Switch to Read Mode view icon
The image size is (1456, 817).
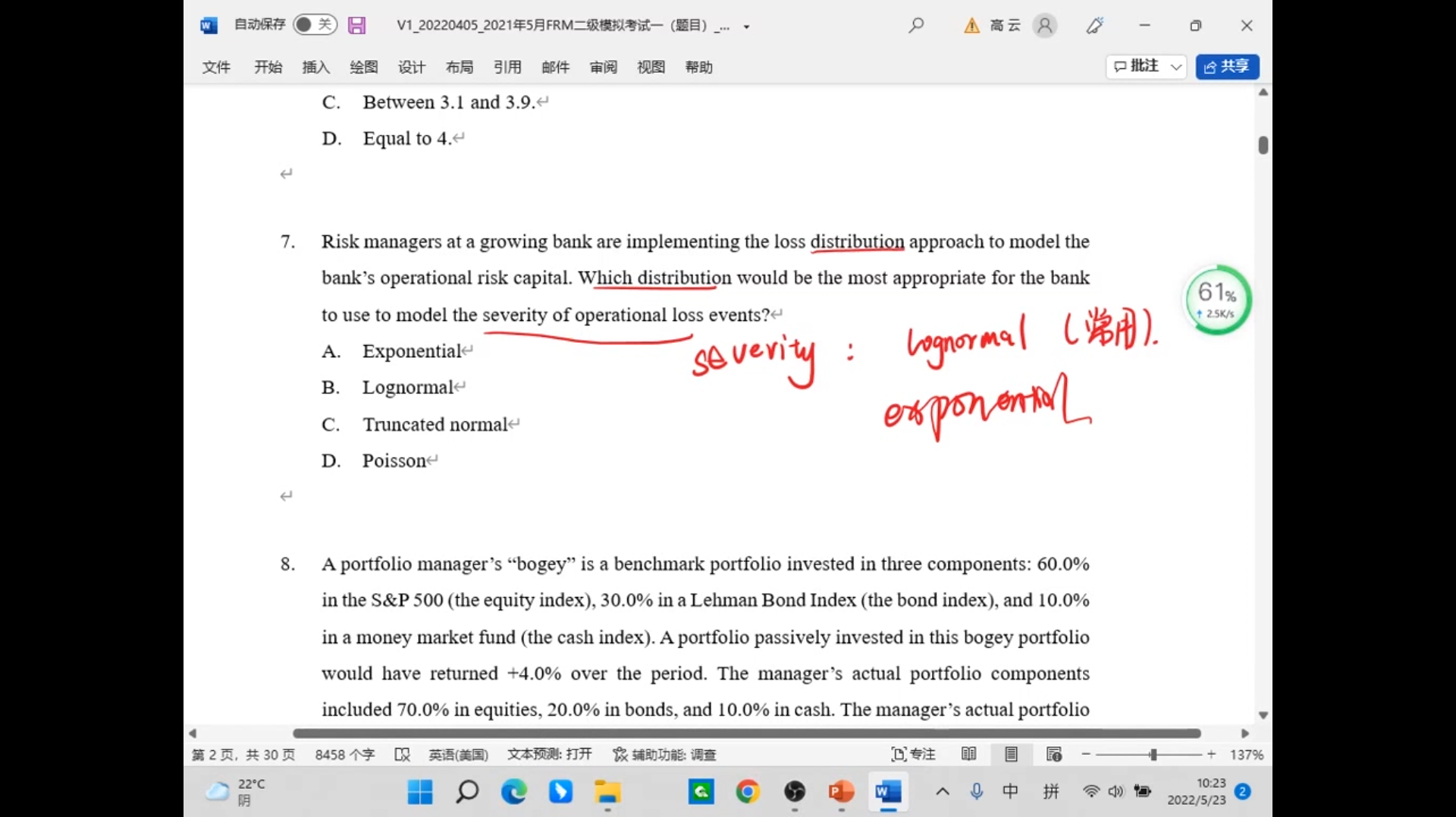968,754
